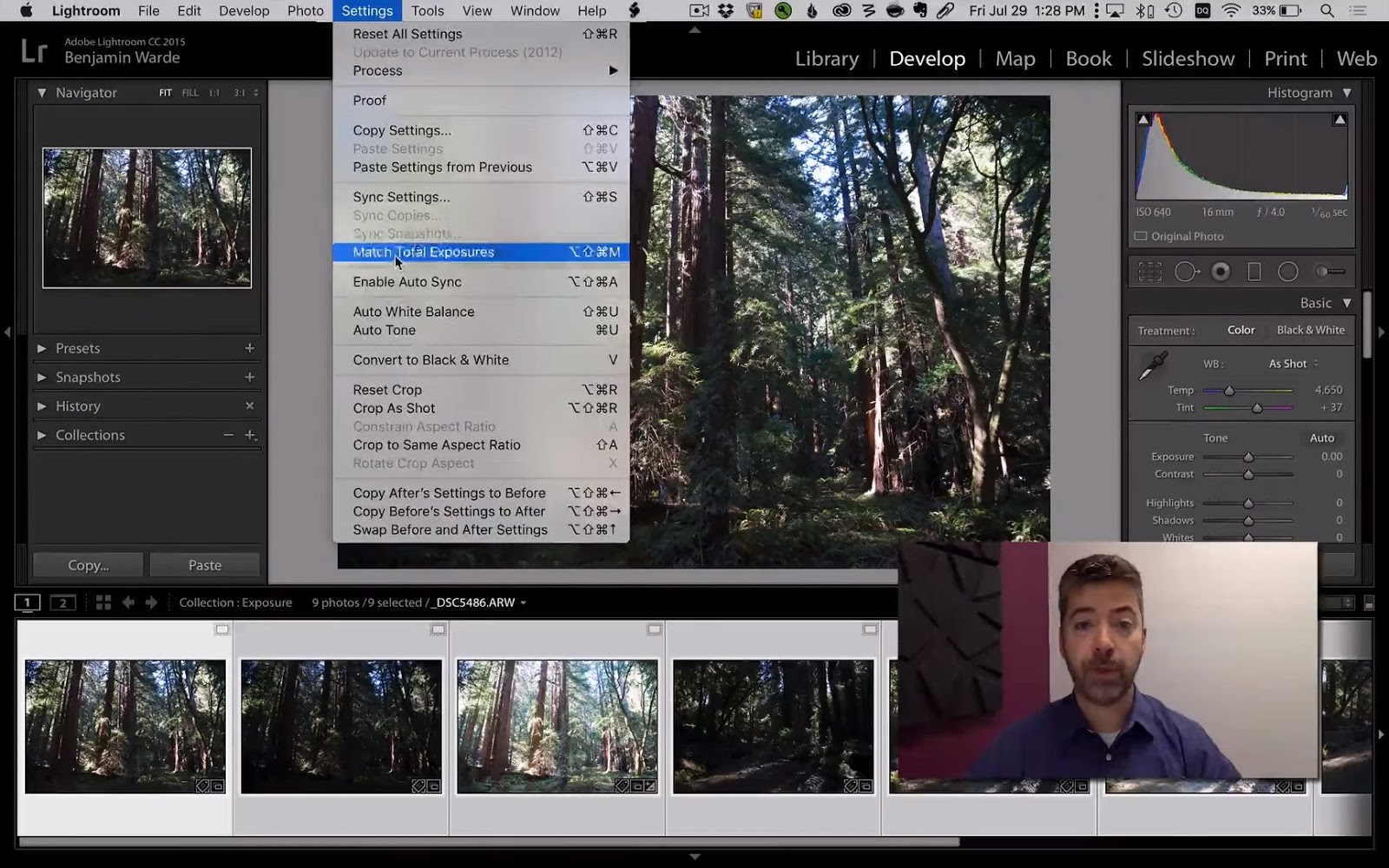This screenshot has width=1389, height=868.
Task: Open the Slideshow module
Action: click(1188, 58)
